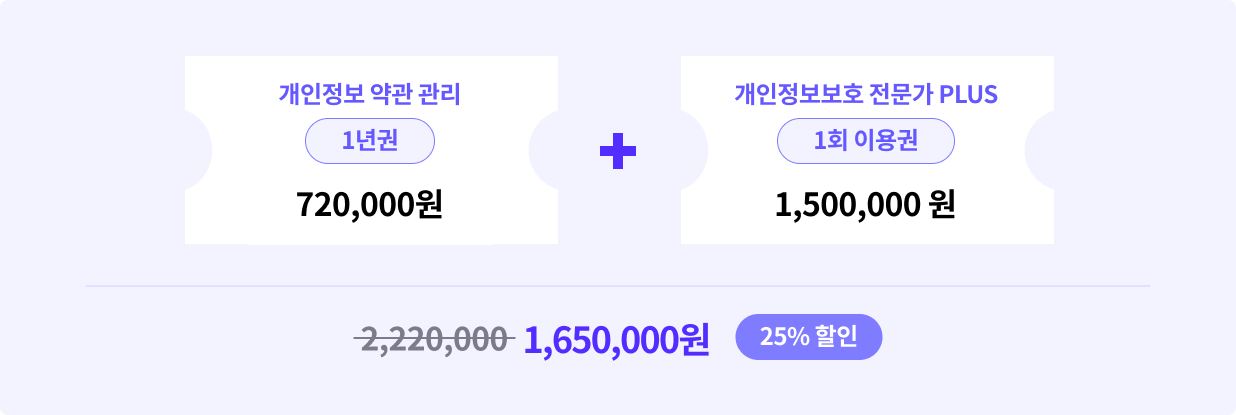Viewport: 1236px width, 415px height.
Task: Open the 개인정보보호 전문가 PLUS title
Action: [867, 94]
